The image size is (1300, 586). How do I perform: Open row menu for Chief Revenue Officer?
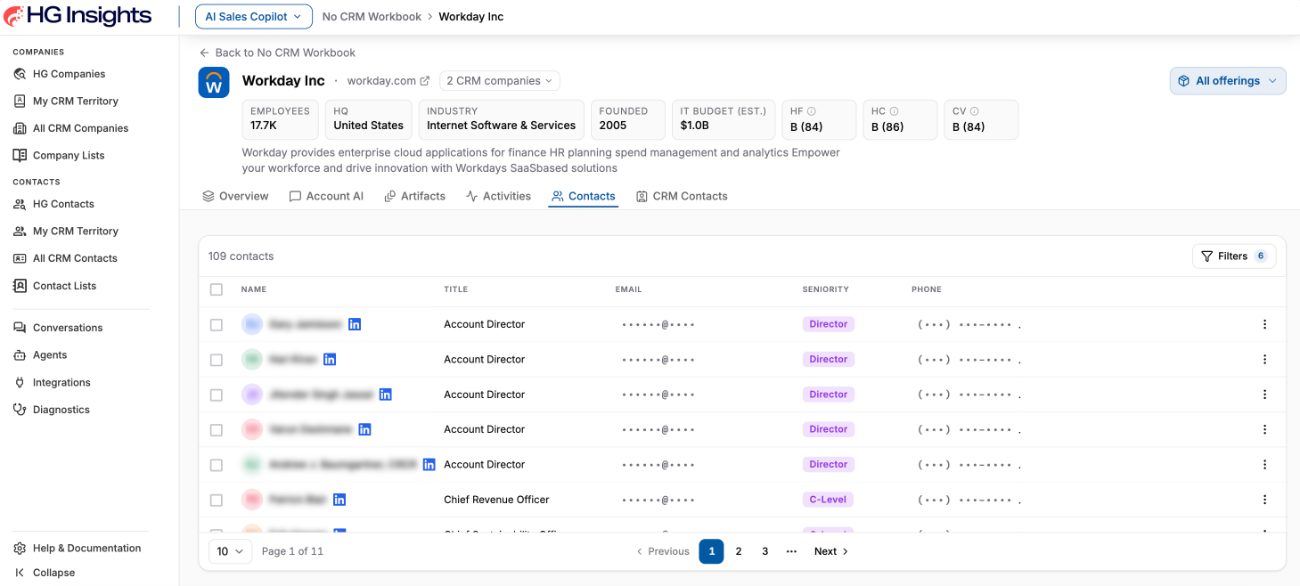click(x=1264, y=499)
